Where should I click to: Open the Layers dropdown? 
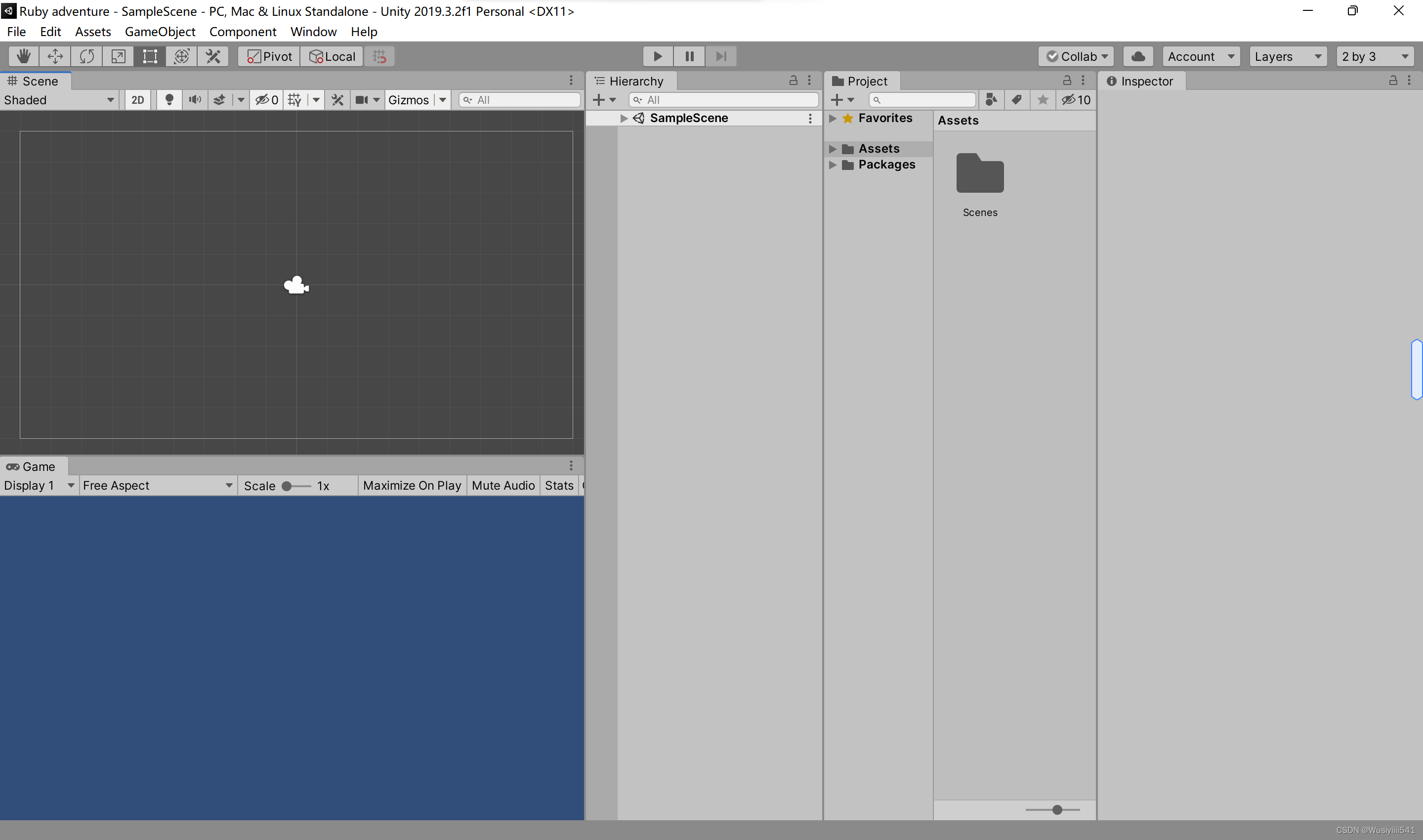point(1287,56)
